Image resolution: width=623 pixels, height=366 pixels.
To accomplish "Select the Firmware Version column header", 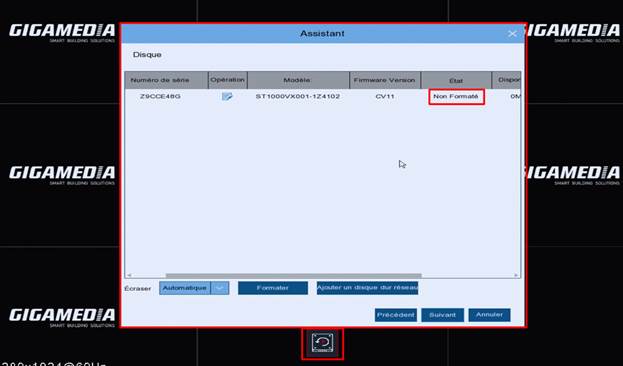I will click(x=385, y=80).
